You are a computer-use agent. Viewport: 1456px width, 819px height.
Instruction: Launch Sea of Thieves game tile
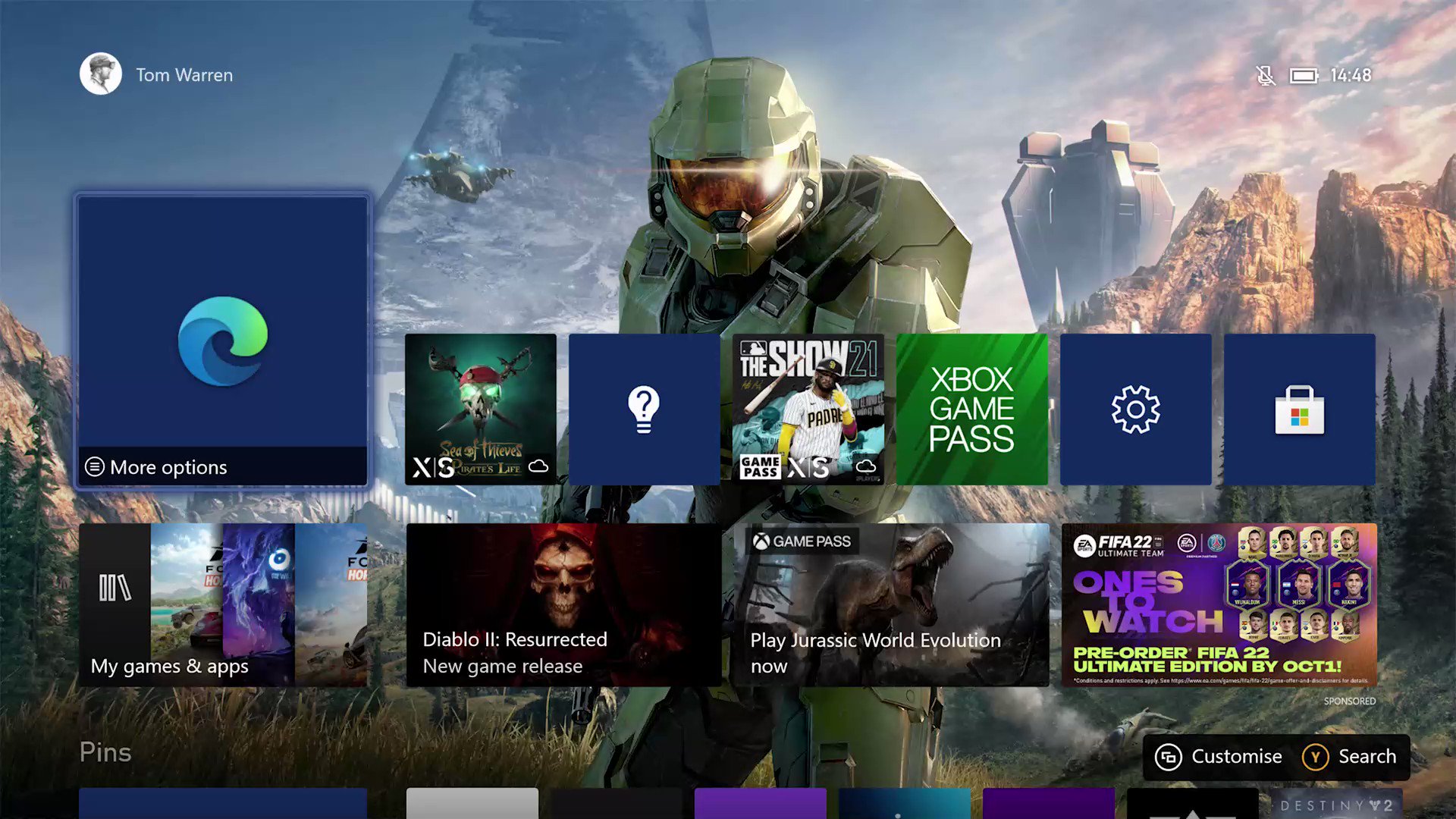pos(480,409)
